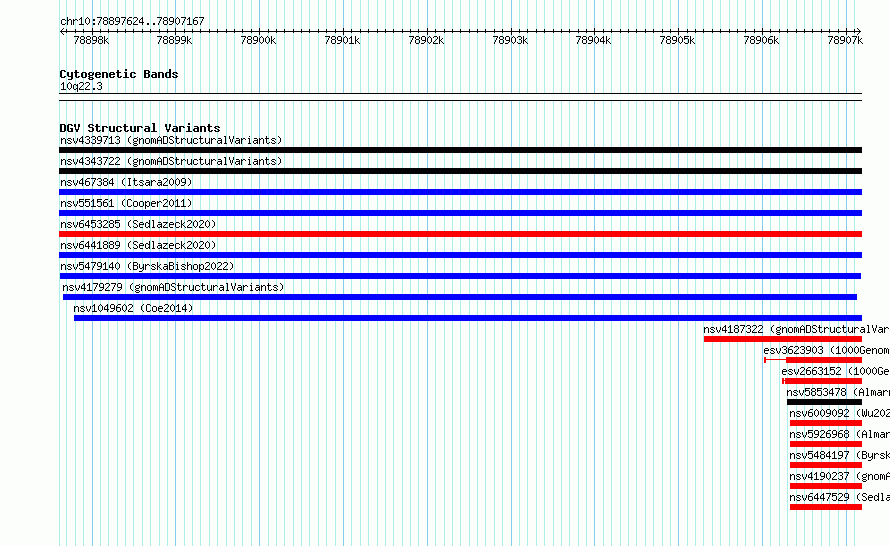The image size is (890, 546).
Task: Open the nsv4187322 variant label
Action: tap(796, 329)
